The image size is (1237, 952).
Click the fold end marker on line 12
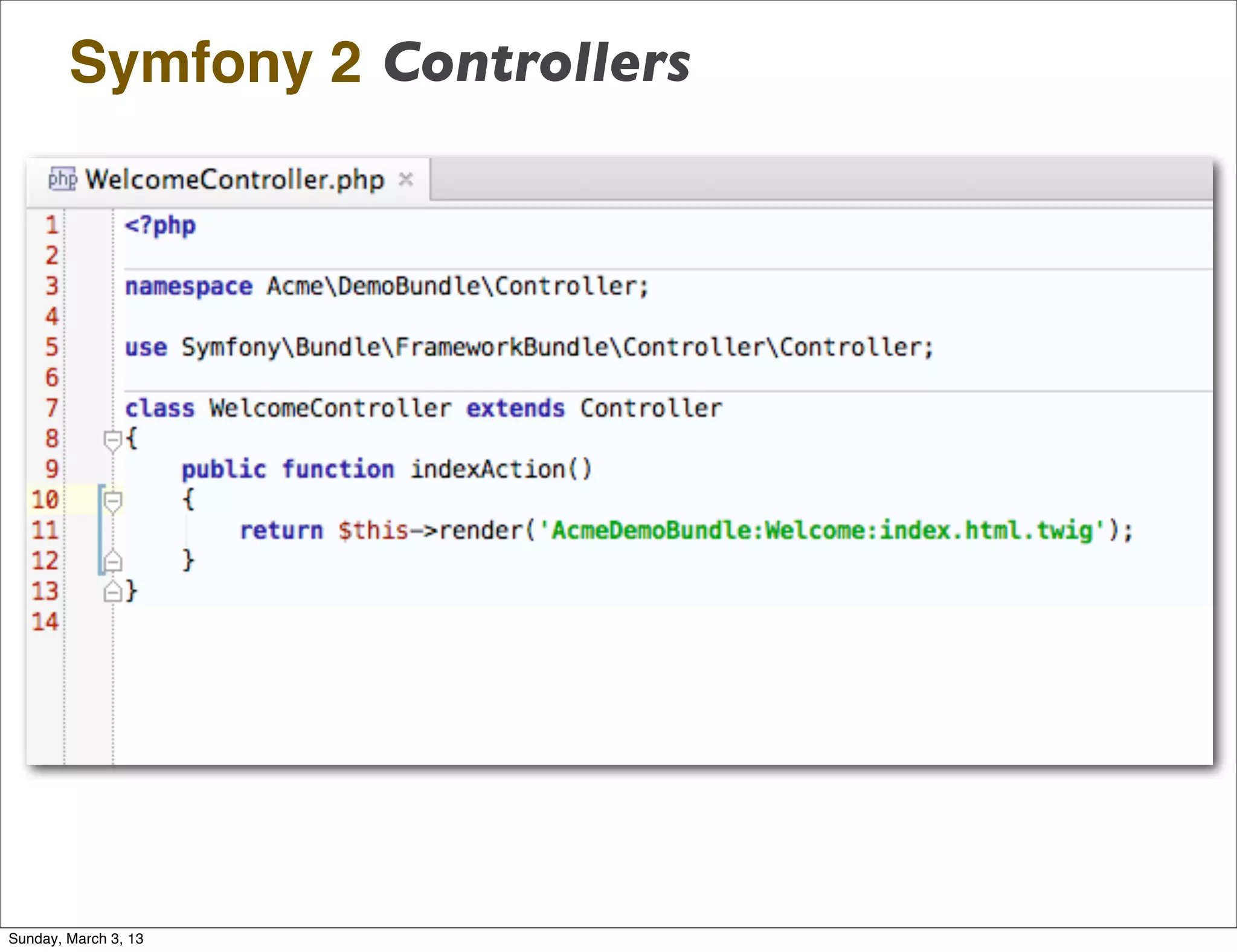112,561
